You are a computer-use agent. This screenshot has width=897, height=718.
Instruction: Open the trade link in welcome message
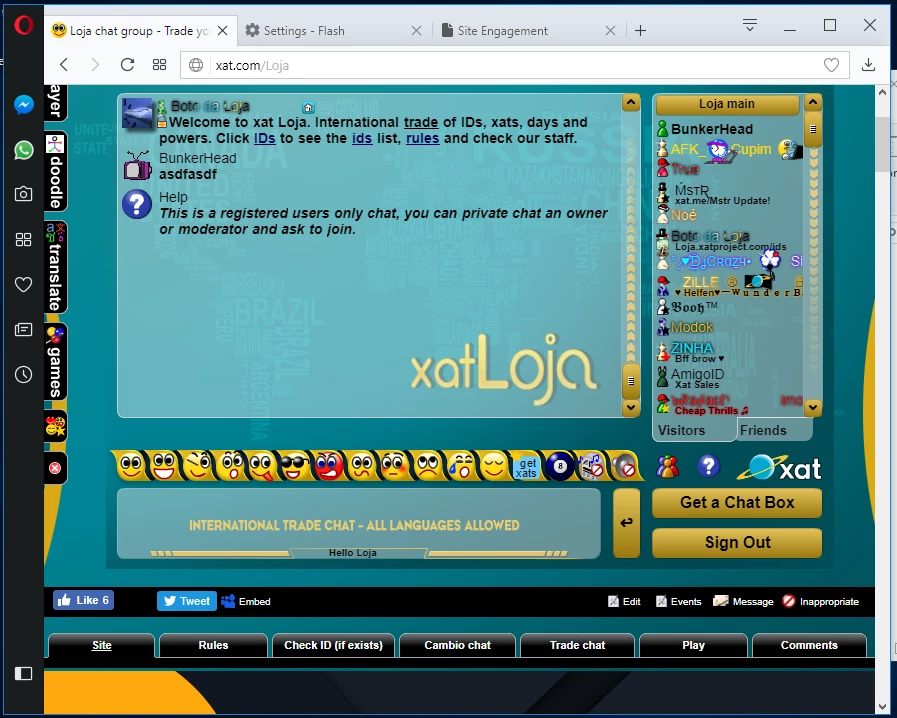[x=421, y=122]
